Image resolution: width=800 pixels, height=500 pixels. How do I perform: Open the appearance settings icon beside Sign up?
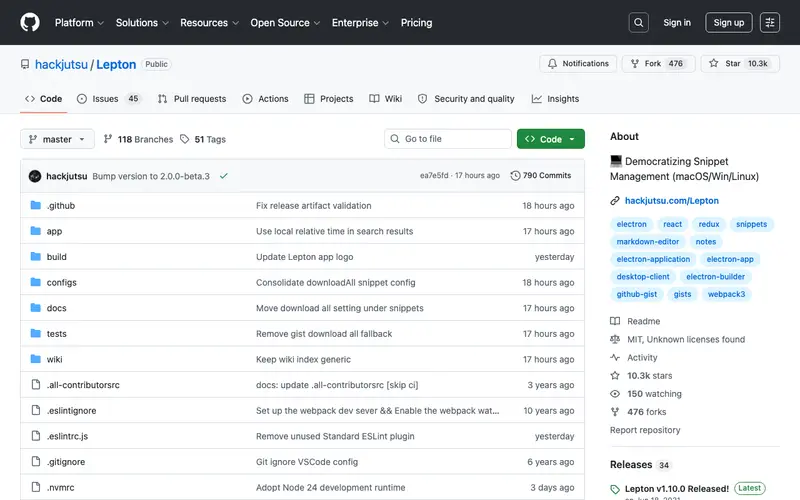(x=769, y=22)
